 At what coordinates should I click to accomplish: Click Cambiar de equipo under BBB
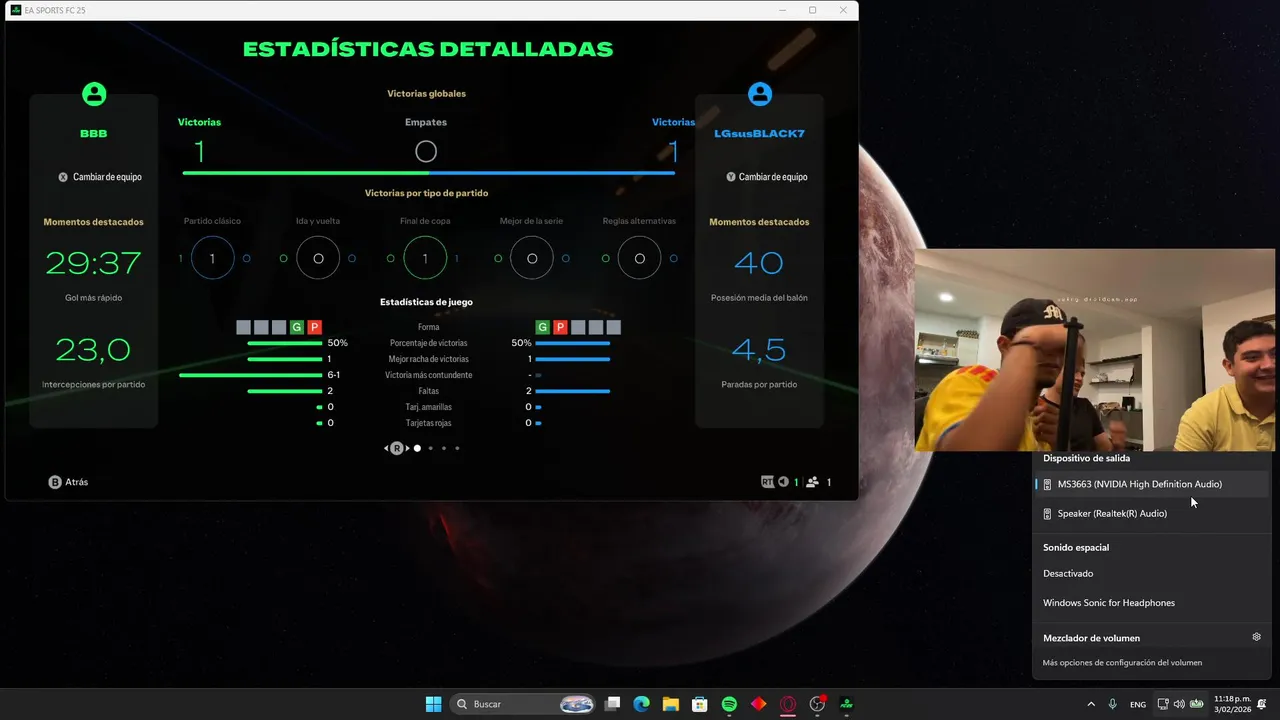[107, 177]
